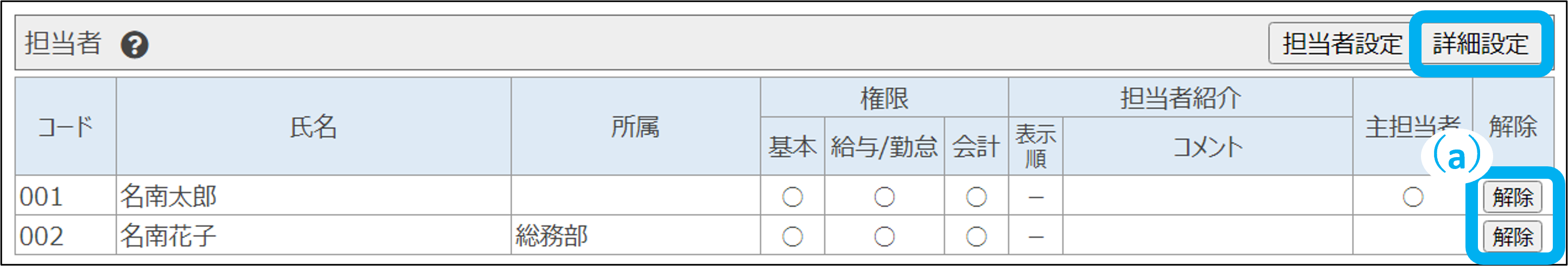Click code 002 cell
The height and width of the screenshot is (266, 1568).
[x=41, y=236]
